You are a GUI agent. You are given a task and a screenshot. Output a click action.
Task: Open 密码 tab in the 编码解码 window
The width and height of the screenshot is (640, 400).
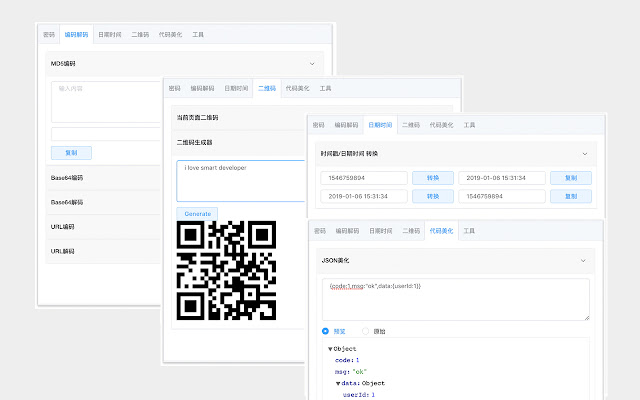point(49,35)
